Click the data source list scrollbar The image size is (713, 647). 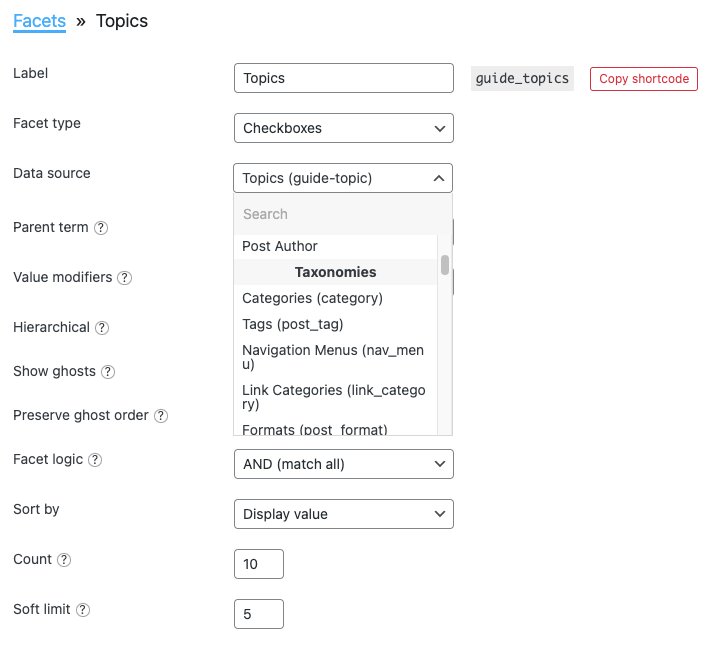click(445, 265)
